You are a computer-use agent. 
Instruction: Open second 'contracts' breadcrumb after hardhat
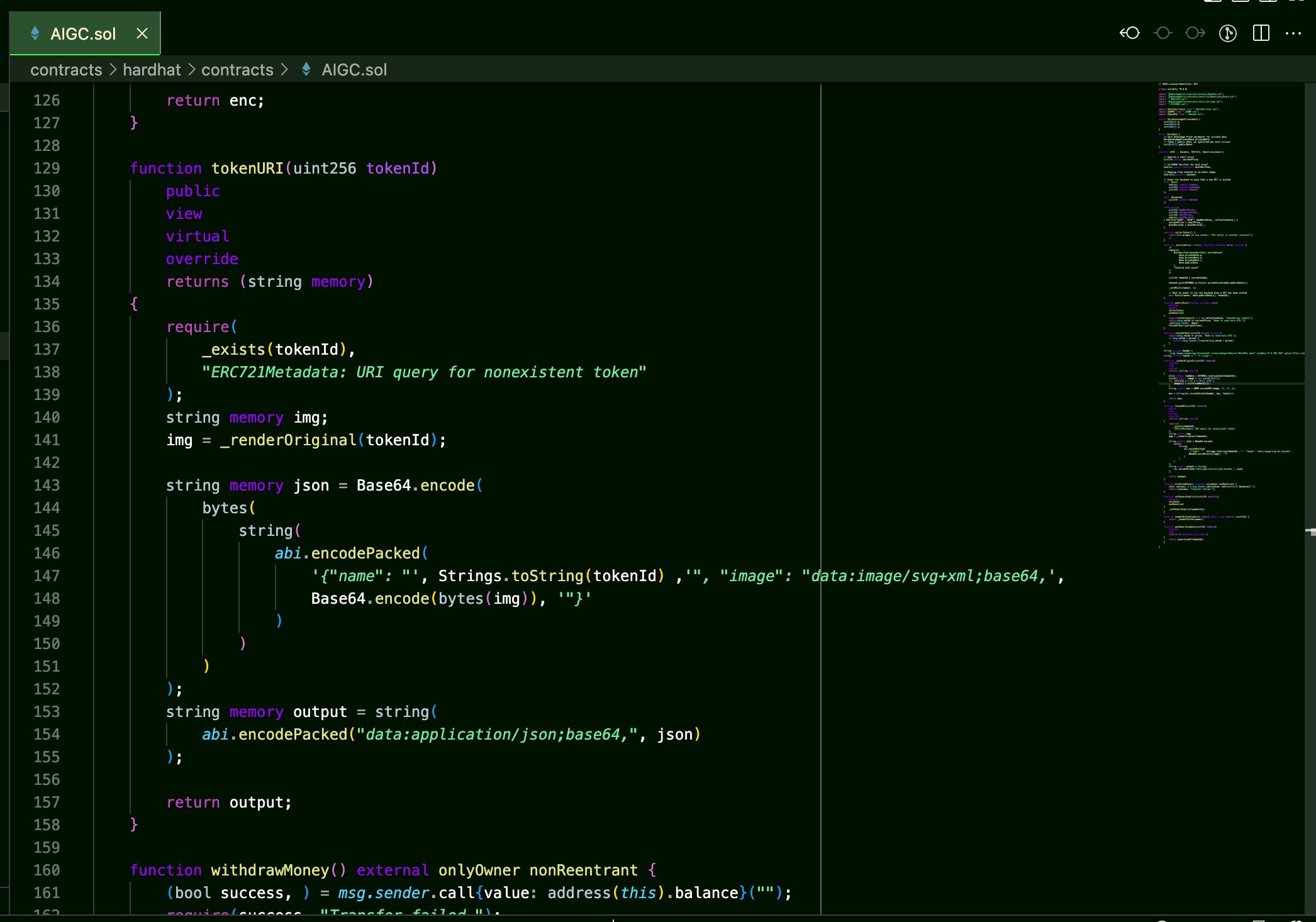click(x=237, y=70)
